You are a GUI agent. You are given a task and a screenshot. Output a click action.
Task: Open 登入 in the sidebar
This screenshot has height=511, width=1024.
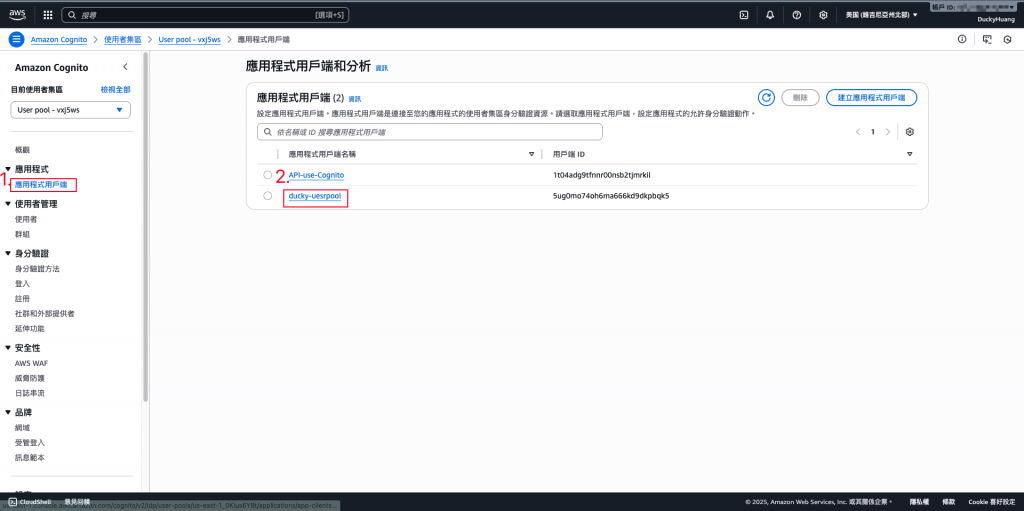tap(22, 284)
